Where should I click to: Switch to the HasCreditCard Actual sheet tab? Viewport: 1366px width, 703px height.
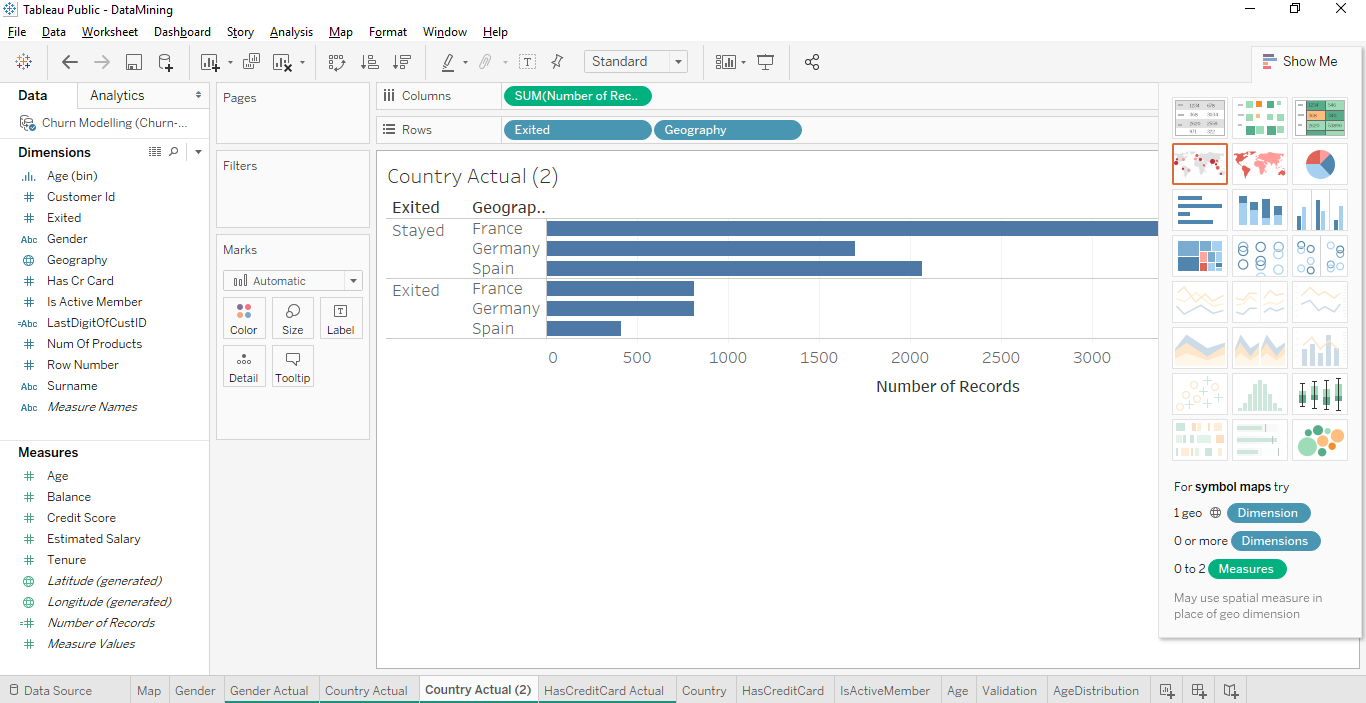604,690
